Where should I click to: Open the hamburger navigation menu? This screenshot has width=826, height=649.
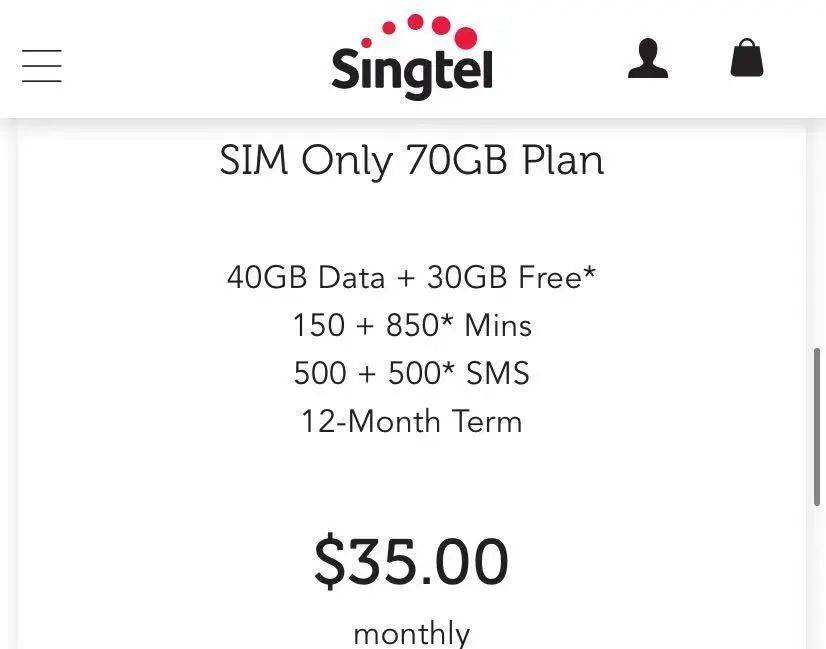[42, 65]
